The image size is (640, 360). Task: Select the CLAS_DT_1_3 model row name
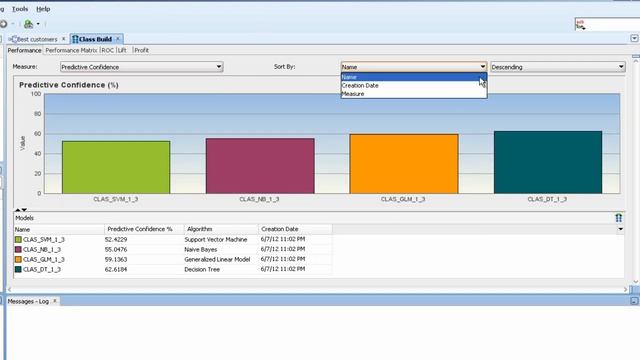[x=42, y=269]
